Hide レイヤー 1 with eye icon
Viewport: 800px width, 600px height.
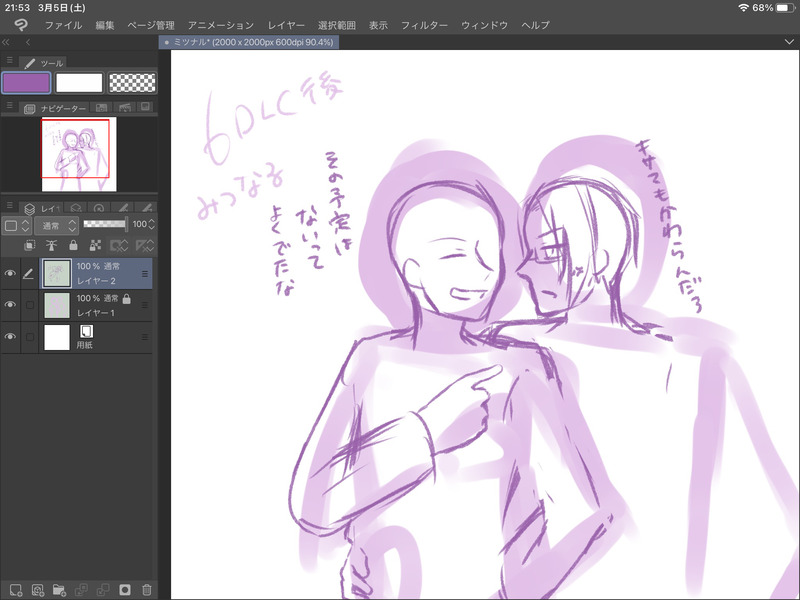point(10,305)
